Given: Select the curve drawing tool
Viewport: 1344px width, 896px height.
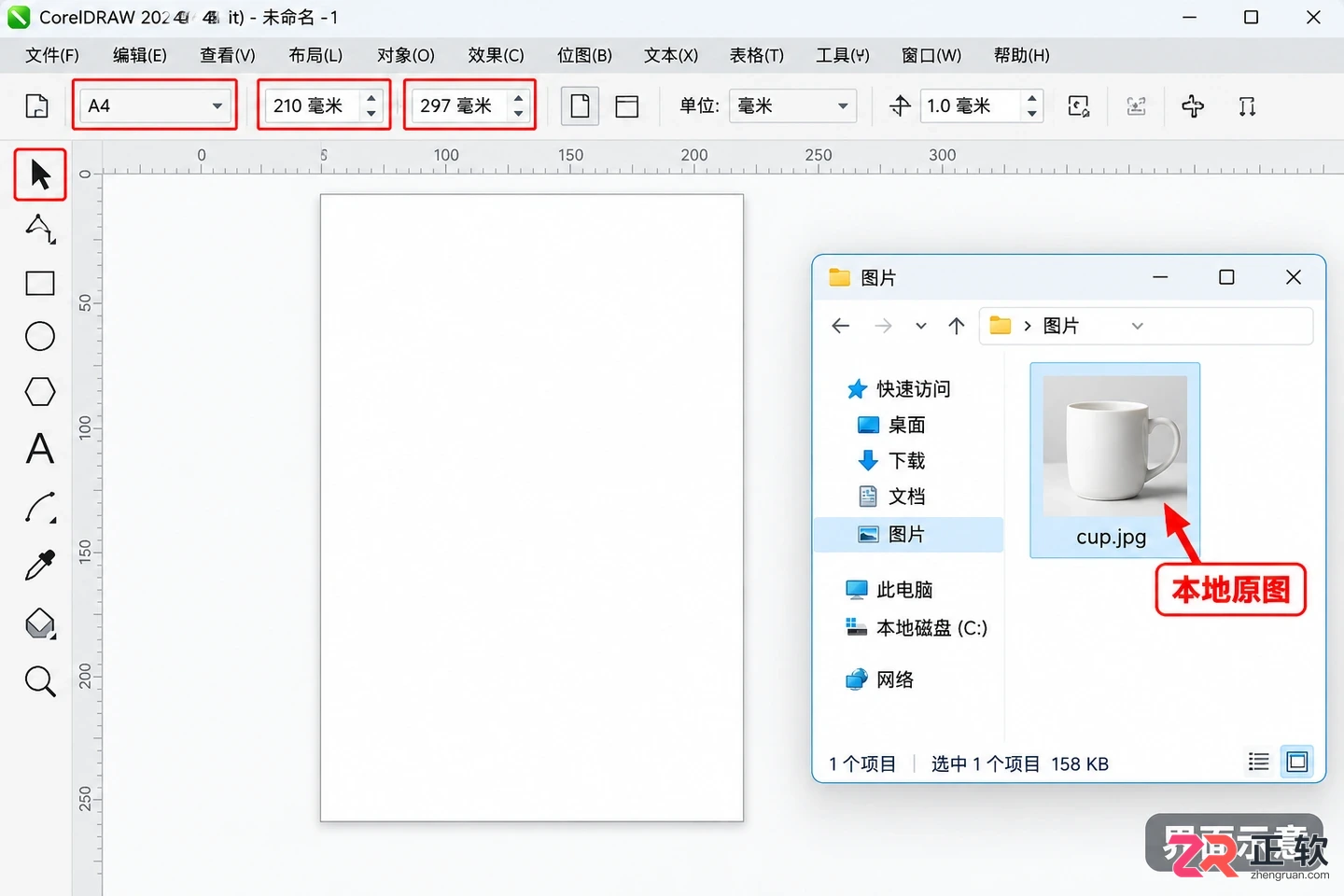Looking at the screenshot, I should pos(40,507).
